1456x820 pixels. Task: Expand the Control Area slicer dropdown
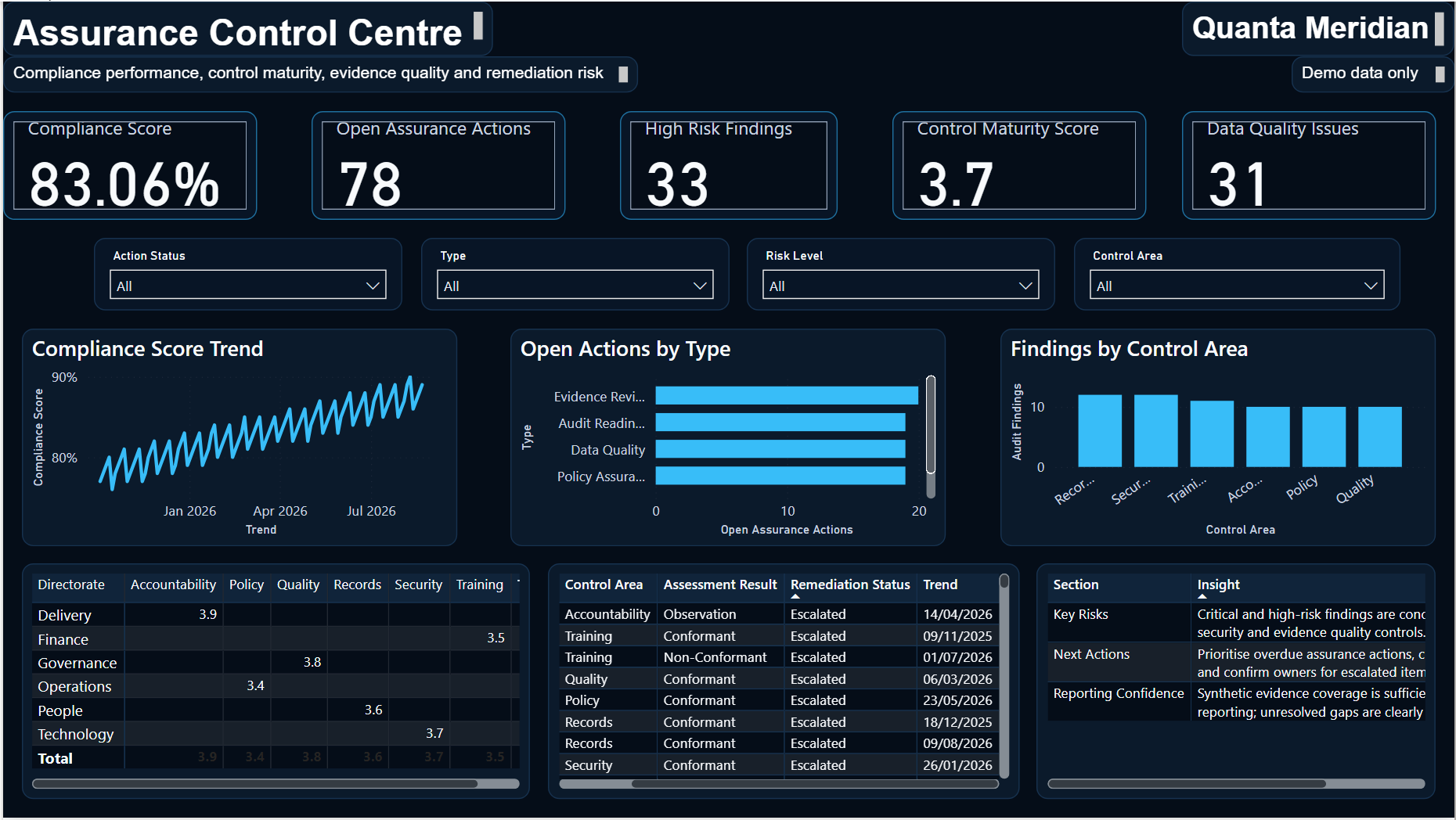tap(1237, 285)
